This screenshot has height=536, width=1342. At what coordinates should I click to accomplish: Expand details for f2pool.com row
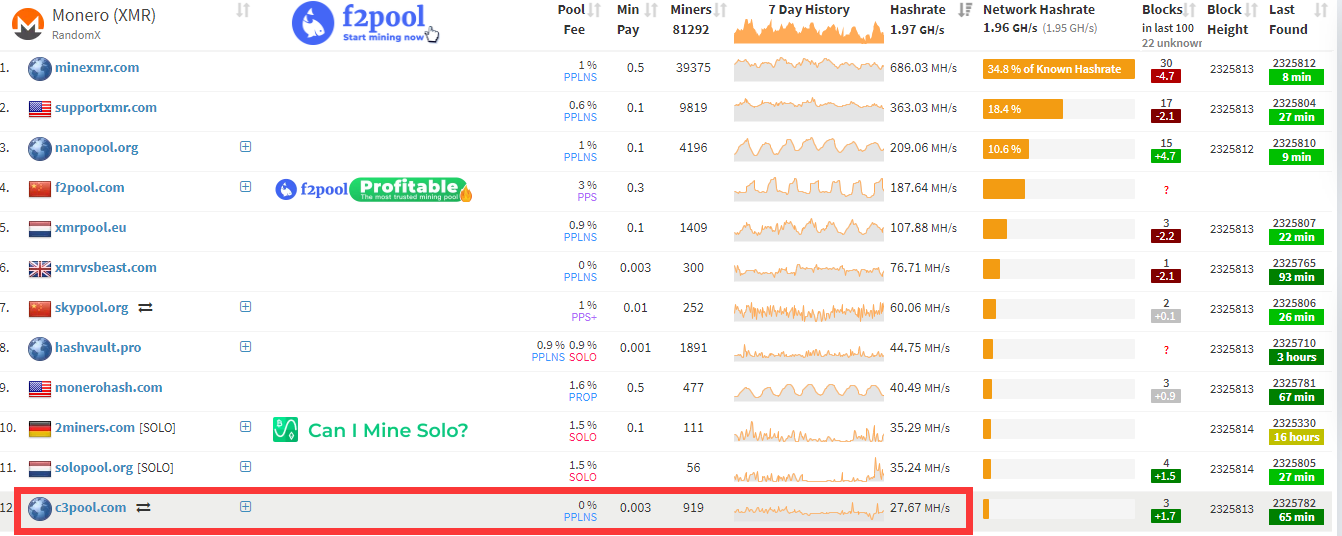point(246,187)
